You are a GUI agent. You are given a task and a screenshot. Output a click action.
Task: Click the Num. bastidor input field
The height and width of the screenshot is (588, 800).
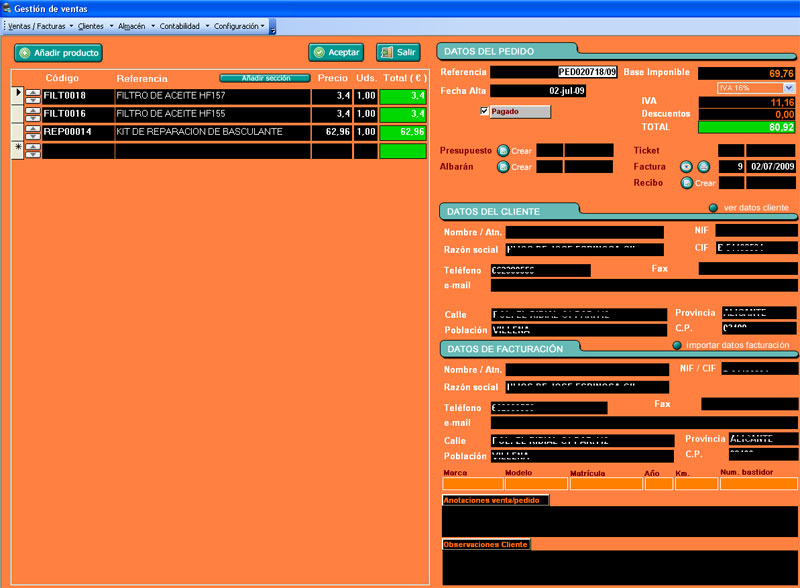point(759,484)
